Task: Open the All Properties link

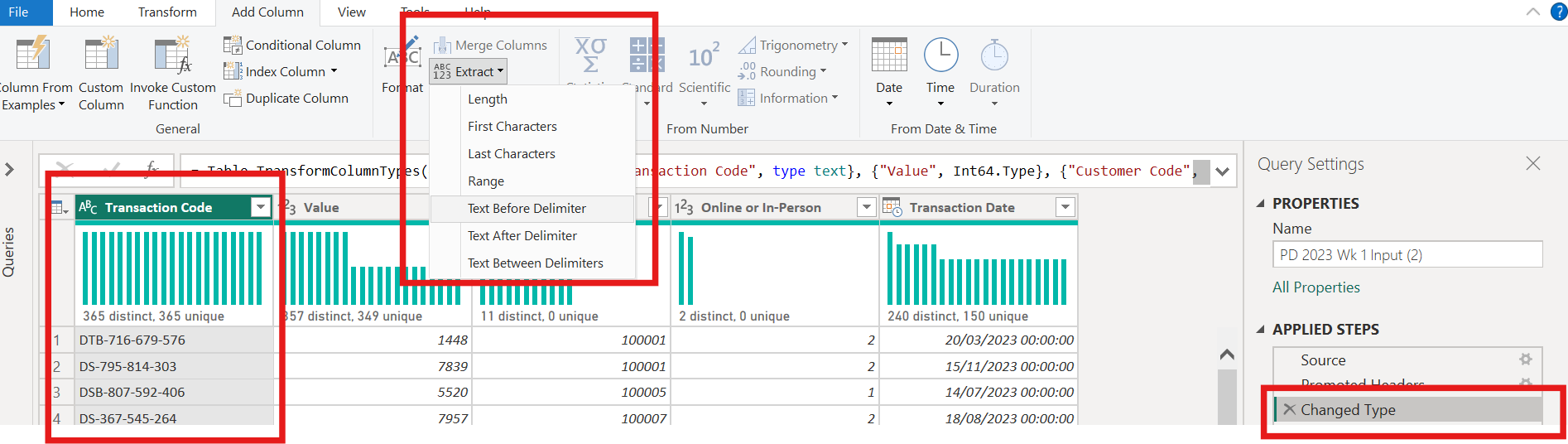Action: (1316, 287)
